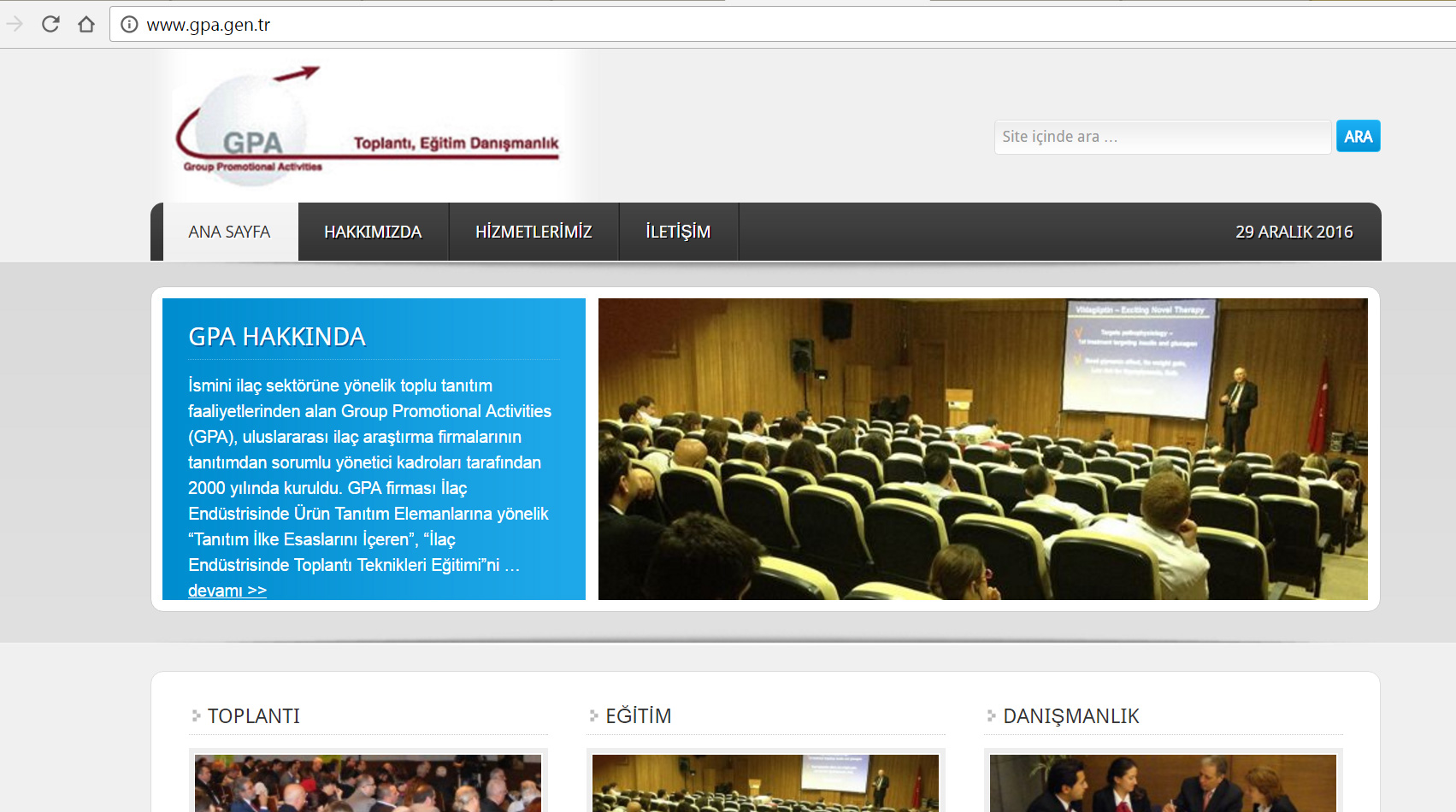The image size is (1456, 812).
Task: Reload the page with the refresh icon
Action: click(x=50, y=24)
